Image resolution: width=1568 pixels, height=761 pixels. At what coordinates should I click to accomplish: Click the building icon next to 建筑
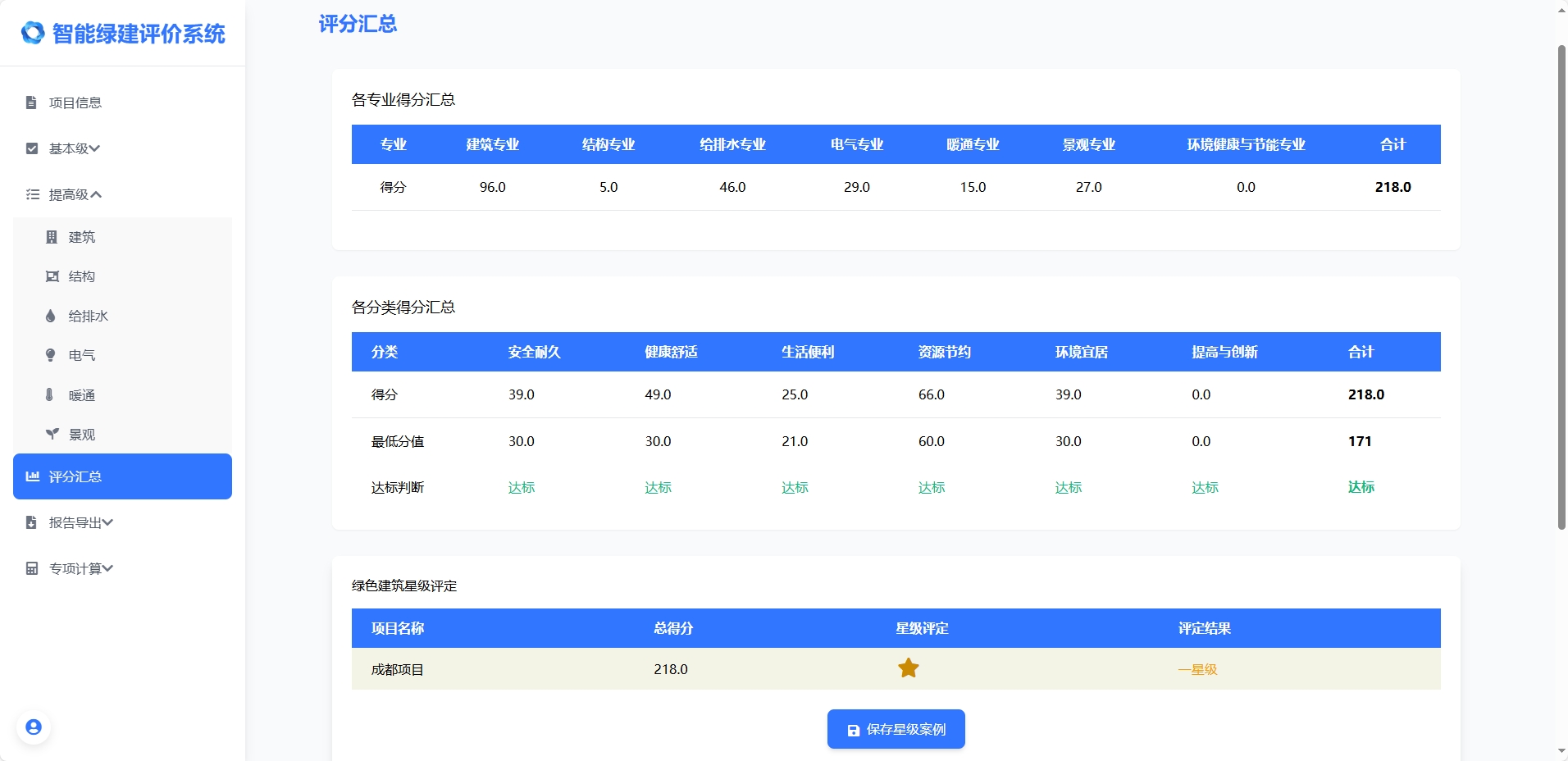tap(52, 237)
